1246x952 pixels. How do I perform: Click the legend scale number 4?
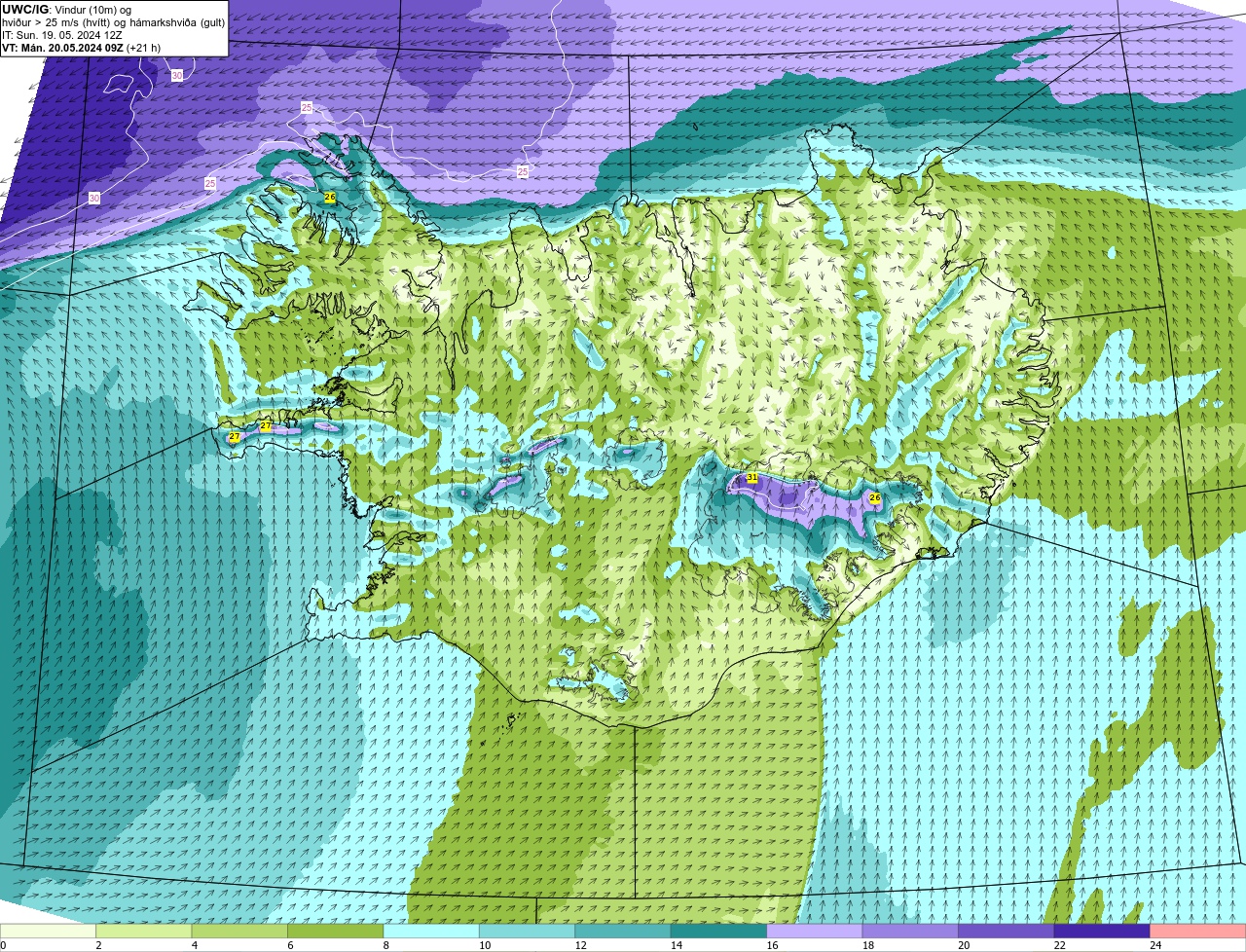[194, 945]
